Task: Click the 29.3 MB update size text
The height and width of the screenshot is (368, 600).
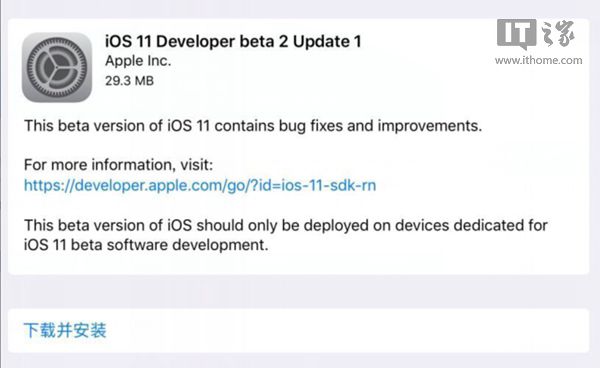Action: [129, 81]
